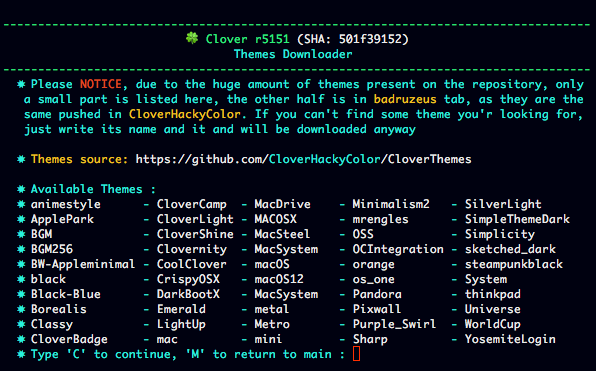Click the red cursor box after prompt

pos(356,354)
